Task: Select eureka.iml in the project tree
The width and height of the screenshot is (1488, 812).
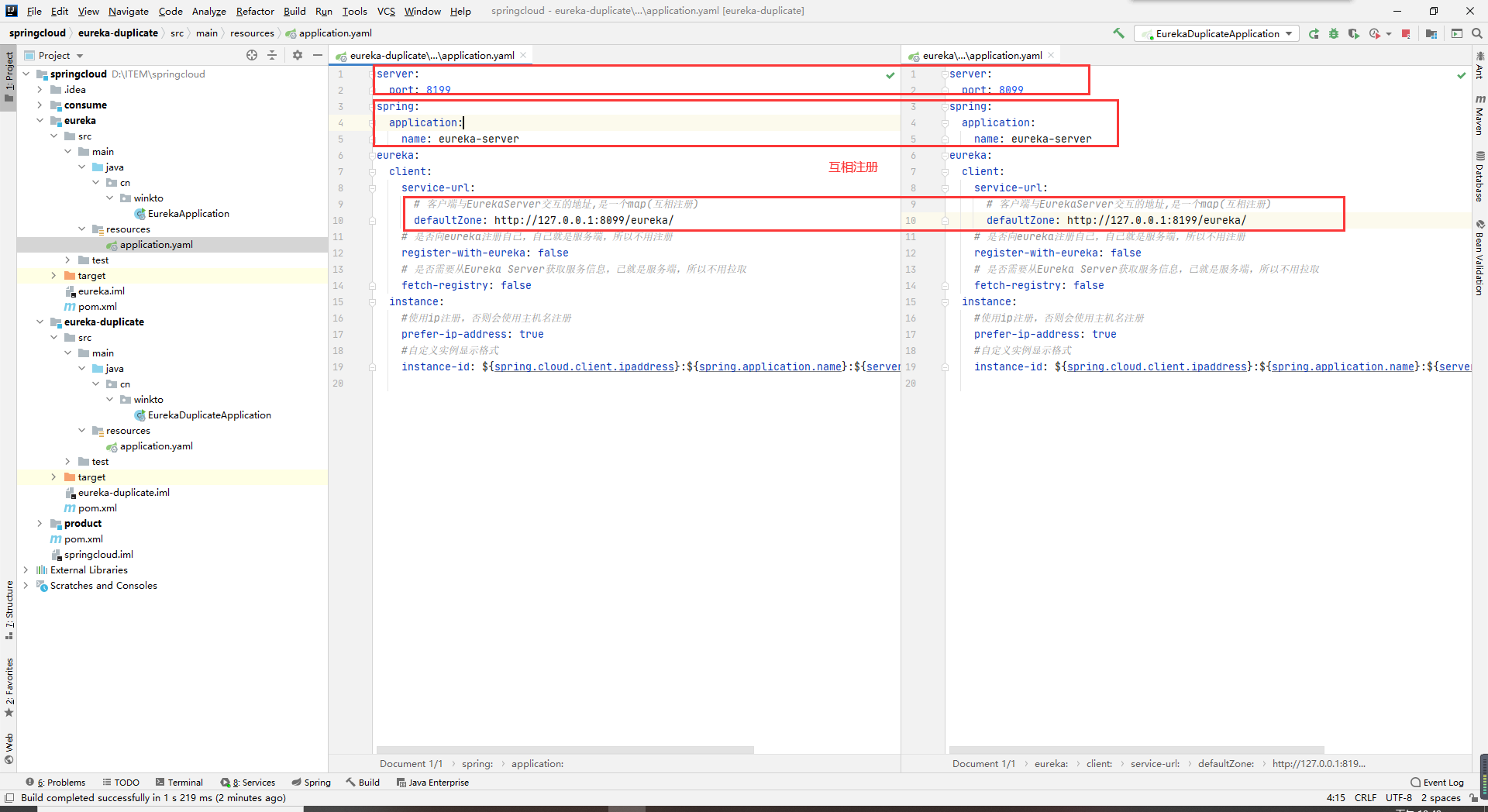Action: 101,291
